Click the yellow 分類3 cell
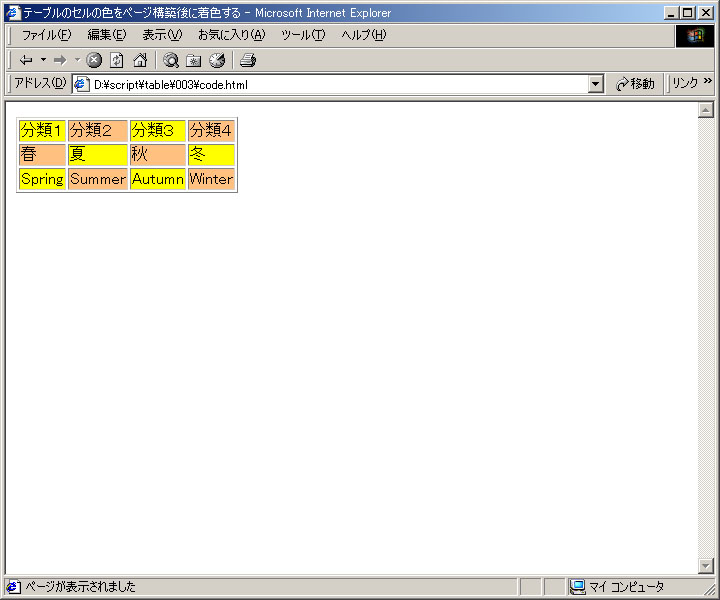 (x=158, y=130)
